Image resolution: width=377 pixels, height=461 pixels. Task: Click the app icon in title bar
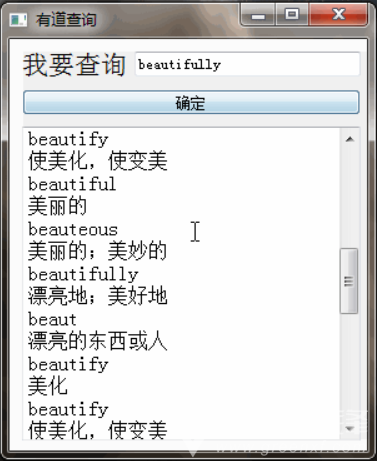(x=18, y=20)
